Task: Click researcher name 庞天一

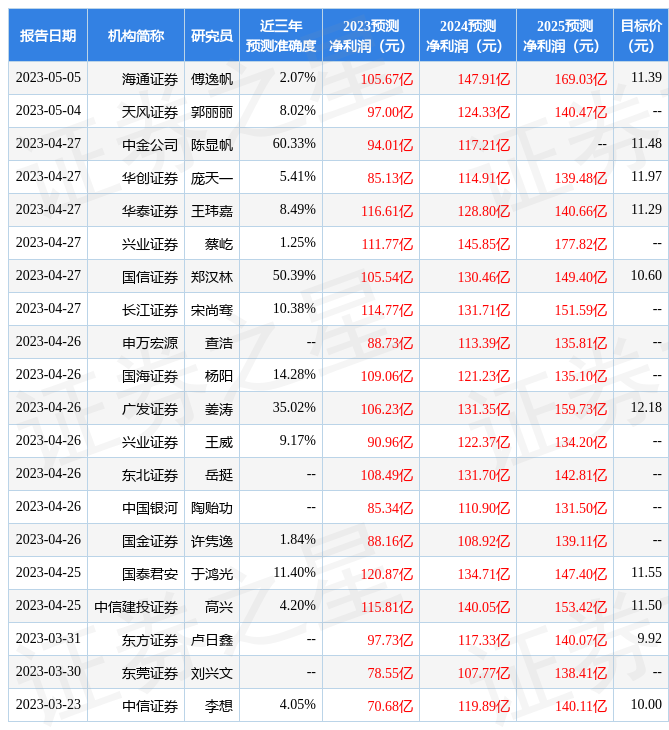Action: coord(212,178)
